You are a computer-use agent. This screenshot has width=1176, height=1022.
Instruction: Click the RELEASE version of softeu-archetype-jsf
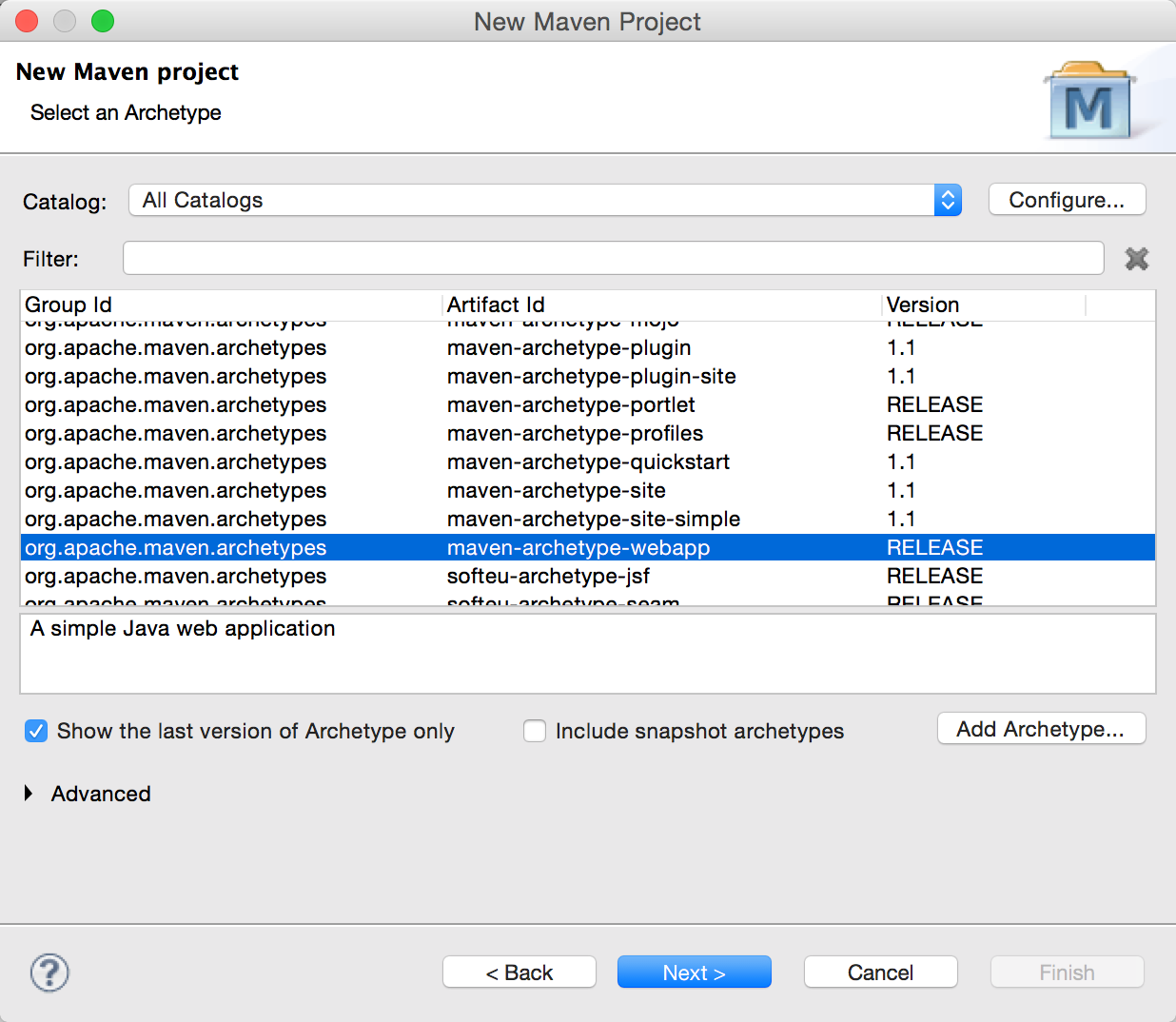934,576
